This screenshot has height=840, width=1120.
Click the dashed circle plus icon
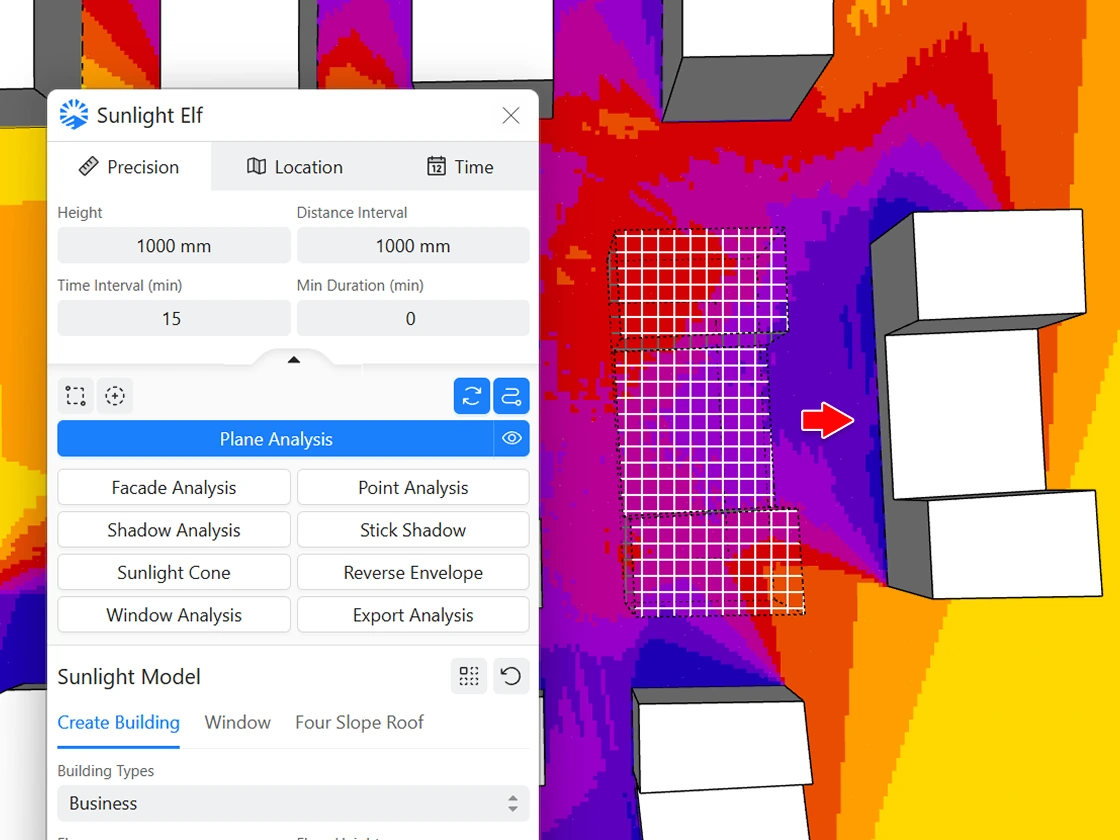[116, 396]
